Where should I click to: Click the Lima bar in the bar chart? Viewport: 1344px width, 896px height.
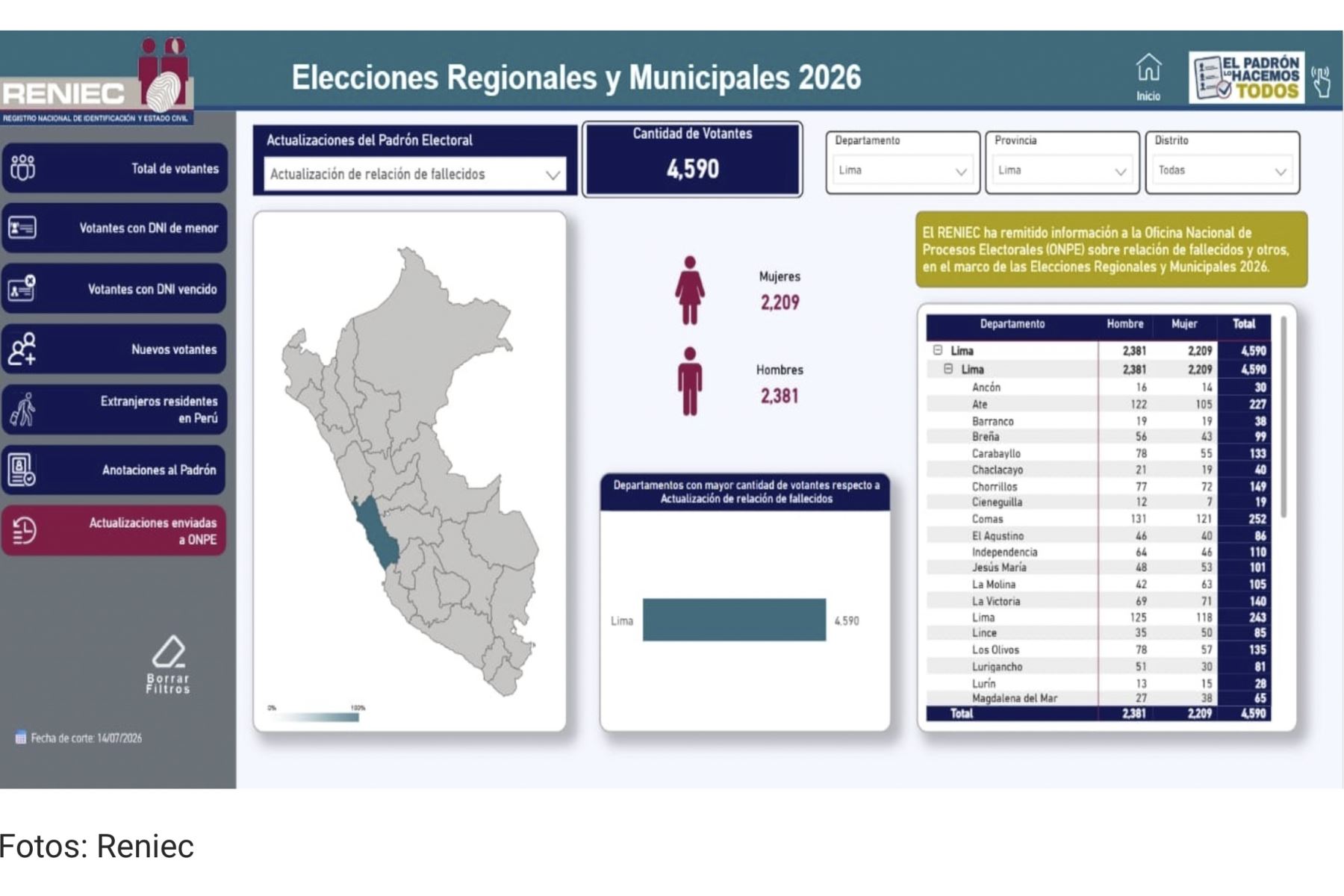734,620
